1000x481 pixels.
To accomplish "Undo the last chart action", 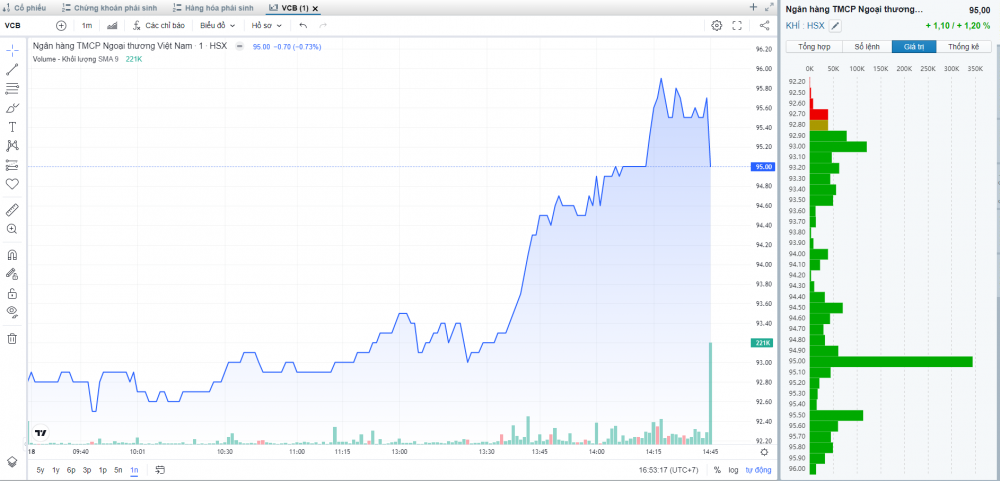I will [303, 26].
